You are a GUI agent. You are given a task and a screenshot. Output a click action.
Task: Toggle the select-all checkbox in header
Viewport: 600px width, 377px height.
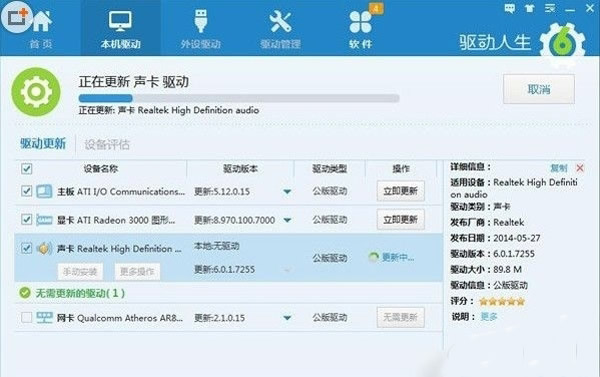point(26,168)
